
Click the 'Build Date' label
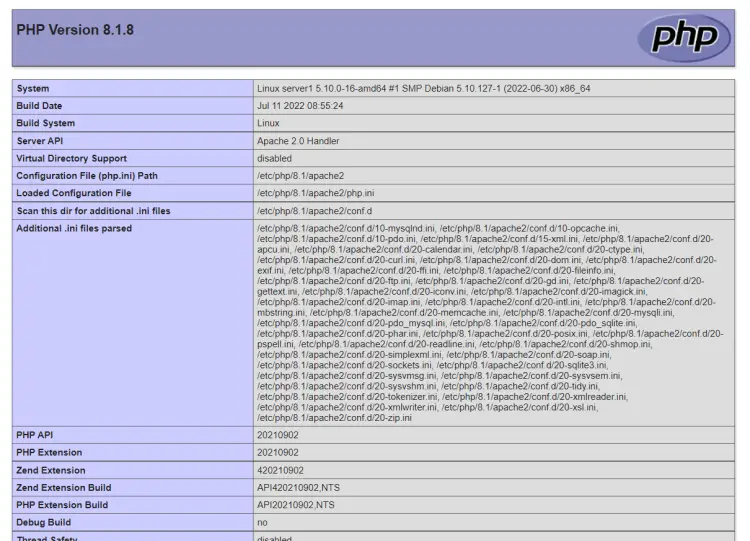[x=39, y=106]
